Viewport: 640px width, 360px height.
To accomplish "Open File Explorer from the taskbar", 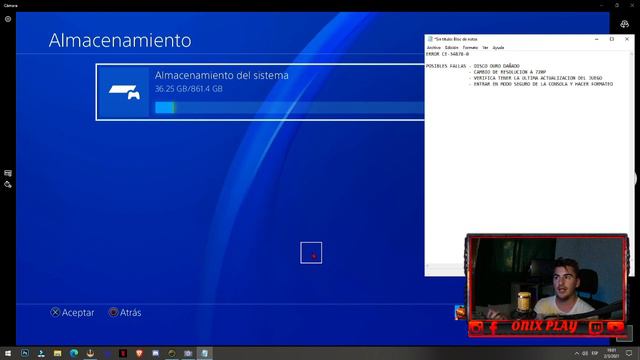I will pos(58,353).
